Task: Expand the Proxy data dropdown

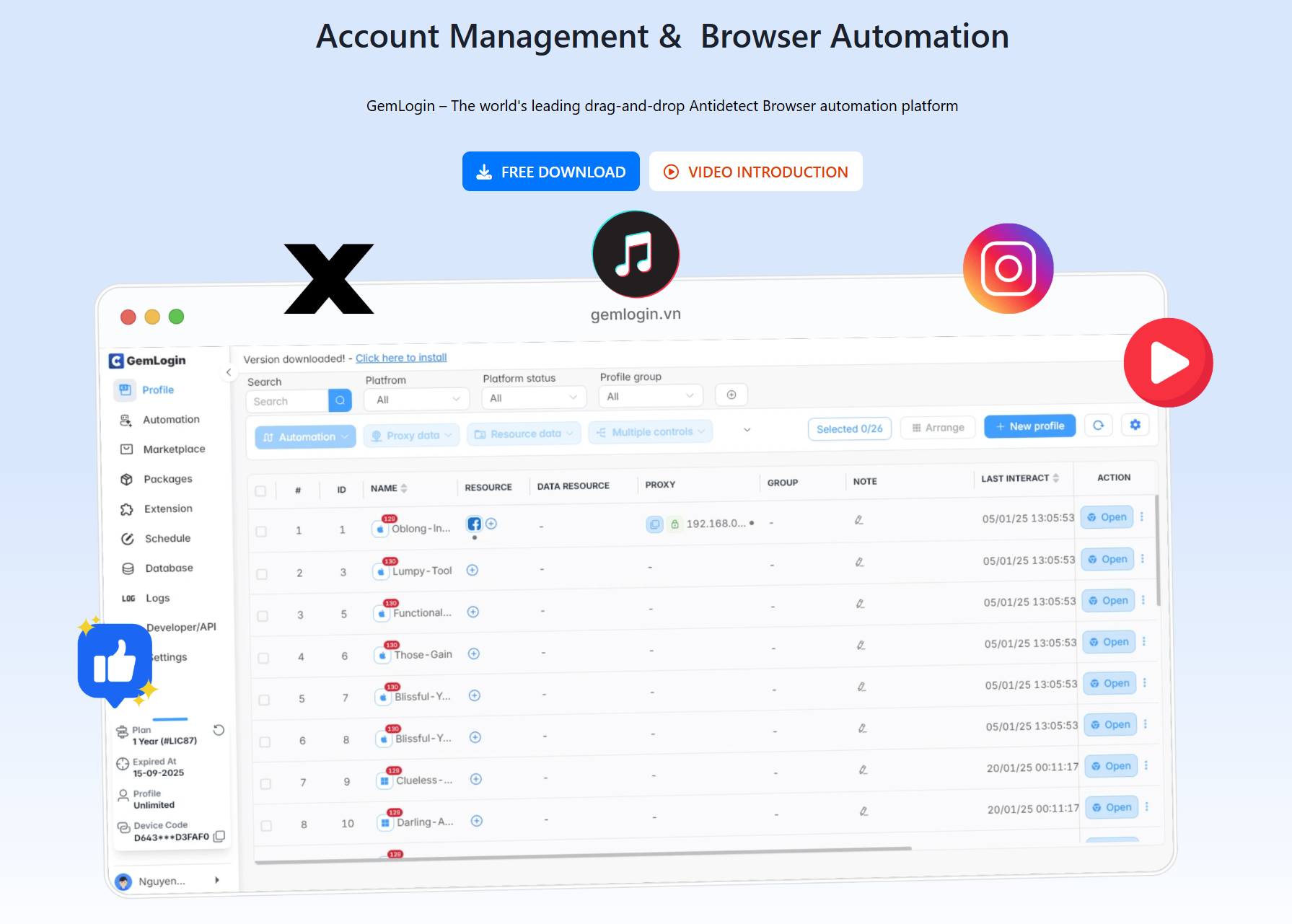Action: coord(411,436)
